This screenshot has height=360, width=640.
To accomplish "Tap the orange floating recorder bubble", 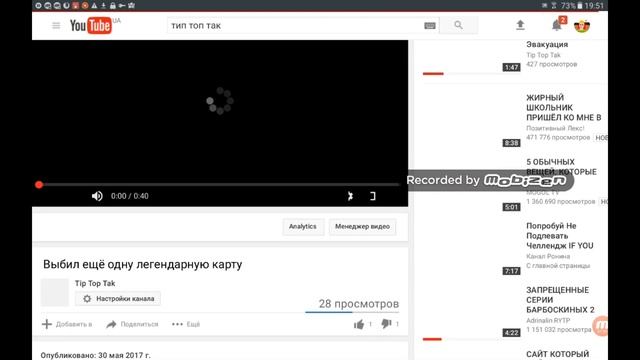I will (x=600, y=326).
